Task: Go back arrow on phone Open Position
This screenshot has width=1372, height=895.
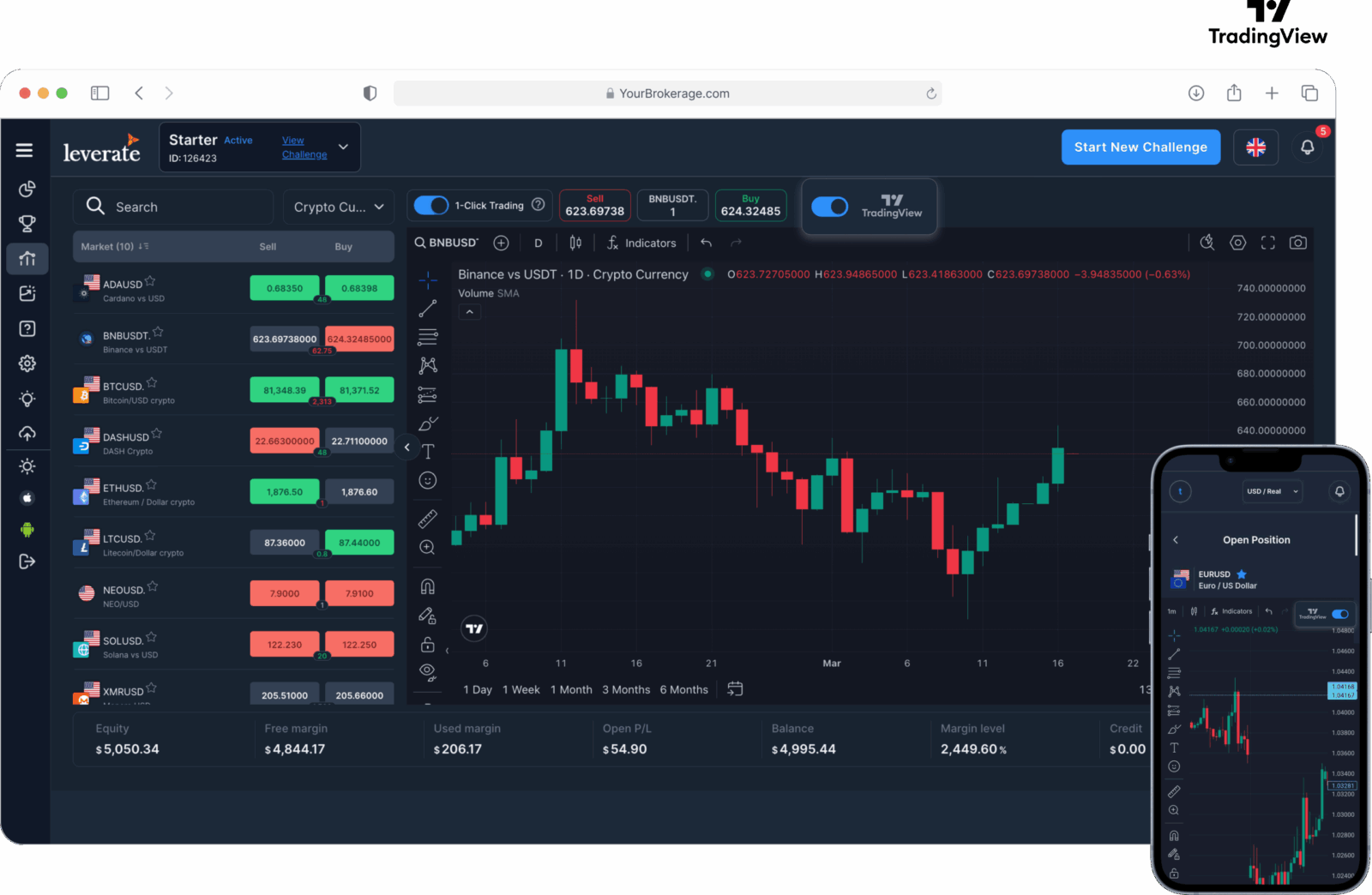Action: (x=1176, y=540)
